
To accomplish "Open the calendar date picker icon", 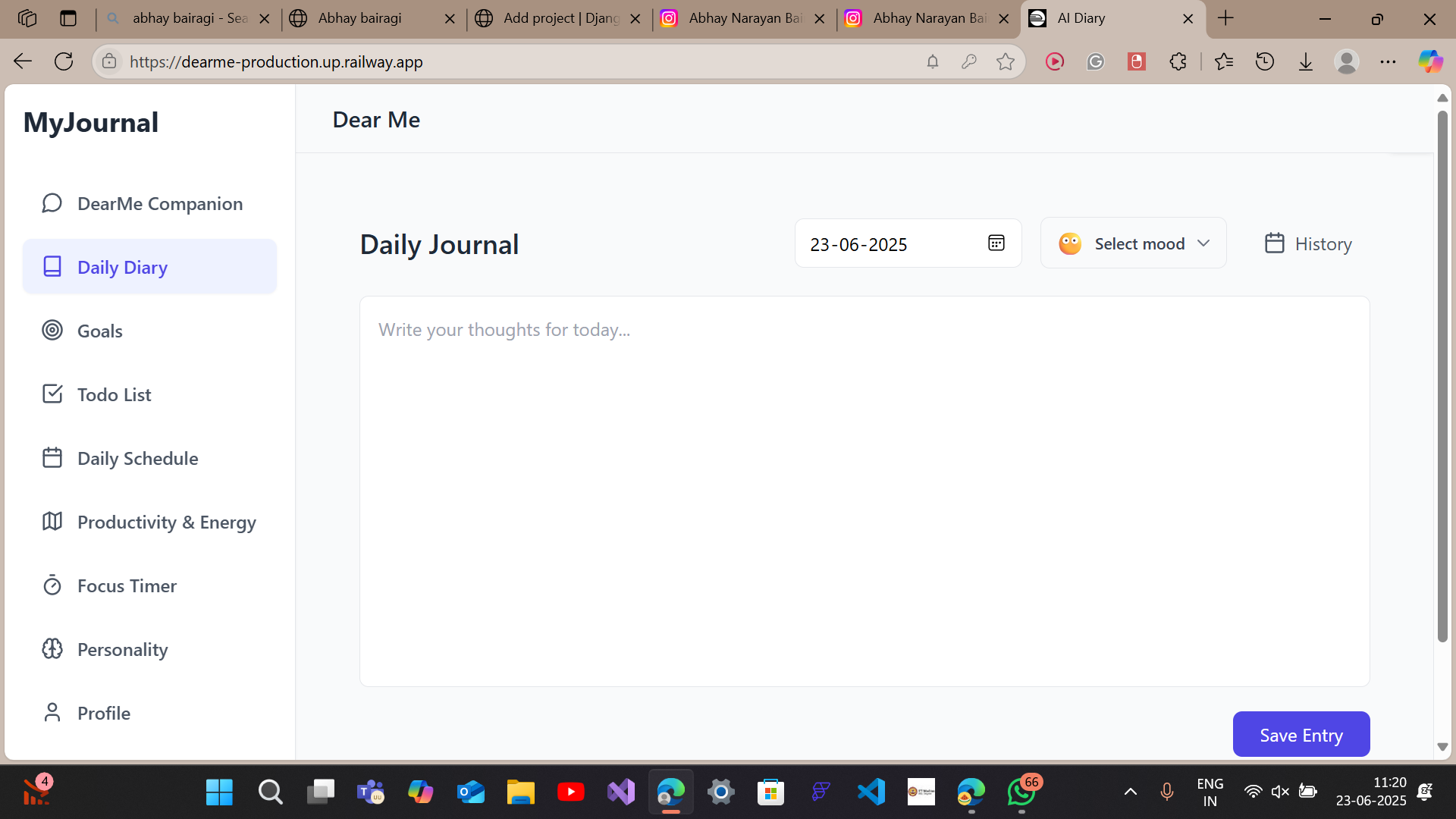I will pos(996,243).
